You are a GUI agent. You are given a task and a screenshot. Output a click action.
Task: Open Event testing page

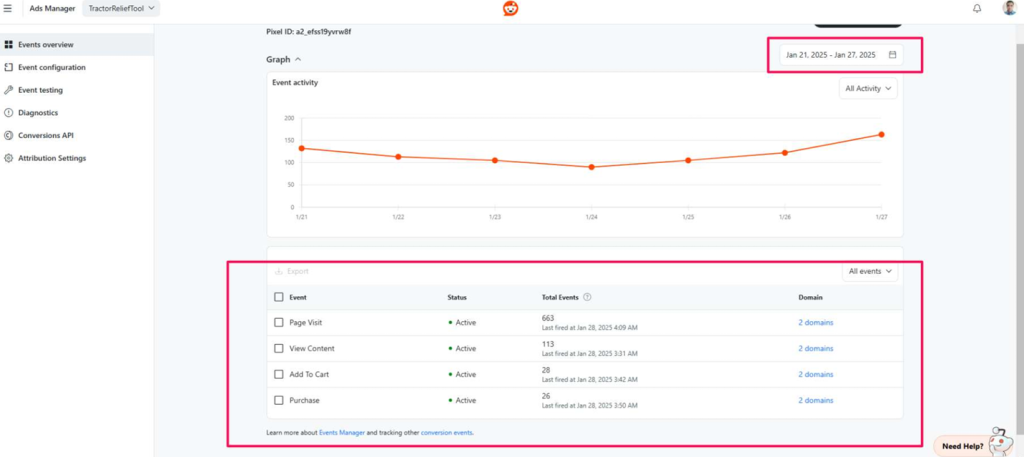76,90
